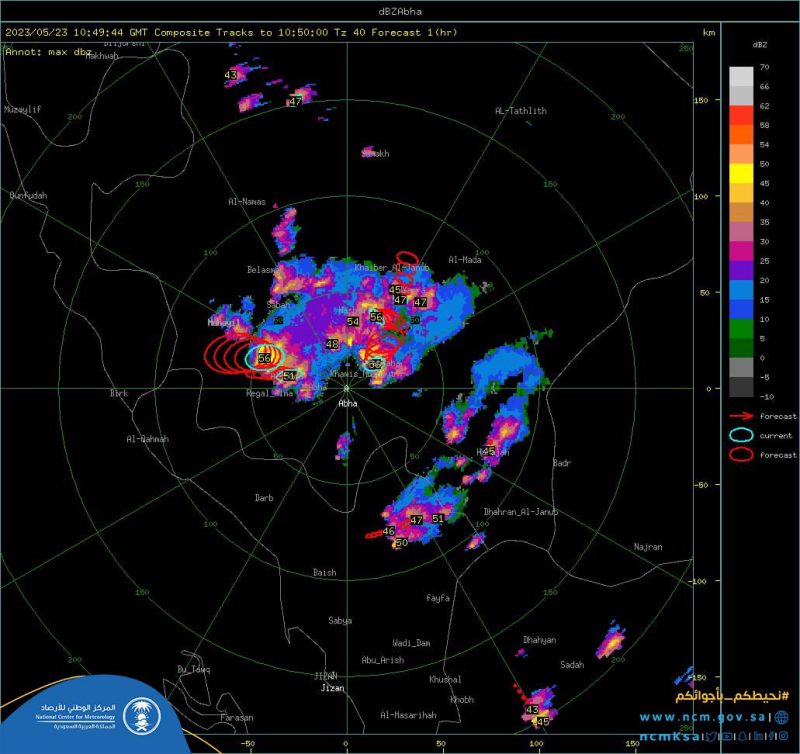Click the Badr location label
Image resolution: width=800 pixels, height=754 pixels.
click(562, 463)
